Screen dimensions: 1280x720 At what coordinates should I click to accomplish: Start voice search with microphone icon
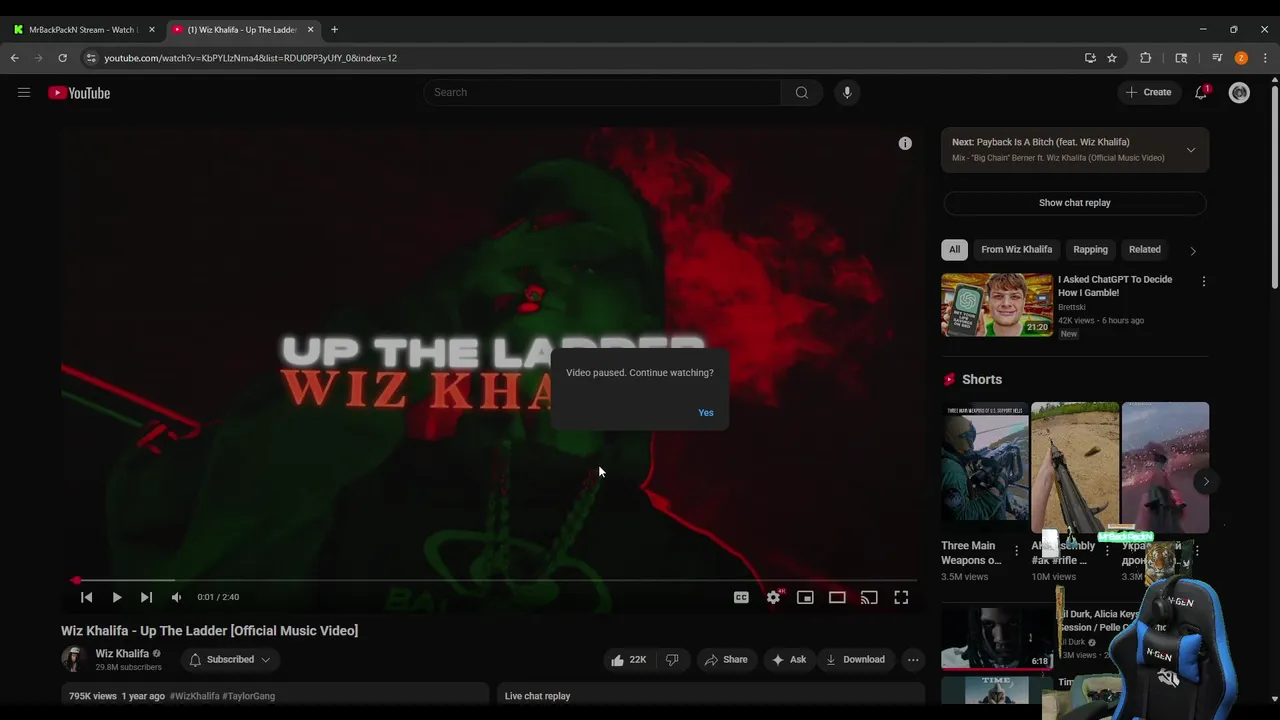(x=847, y=93)
